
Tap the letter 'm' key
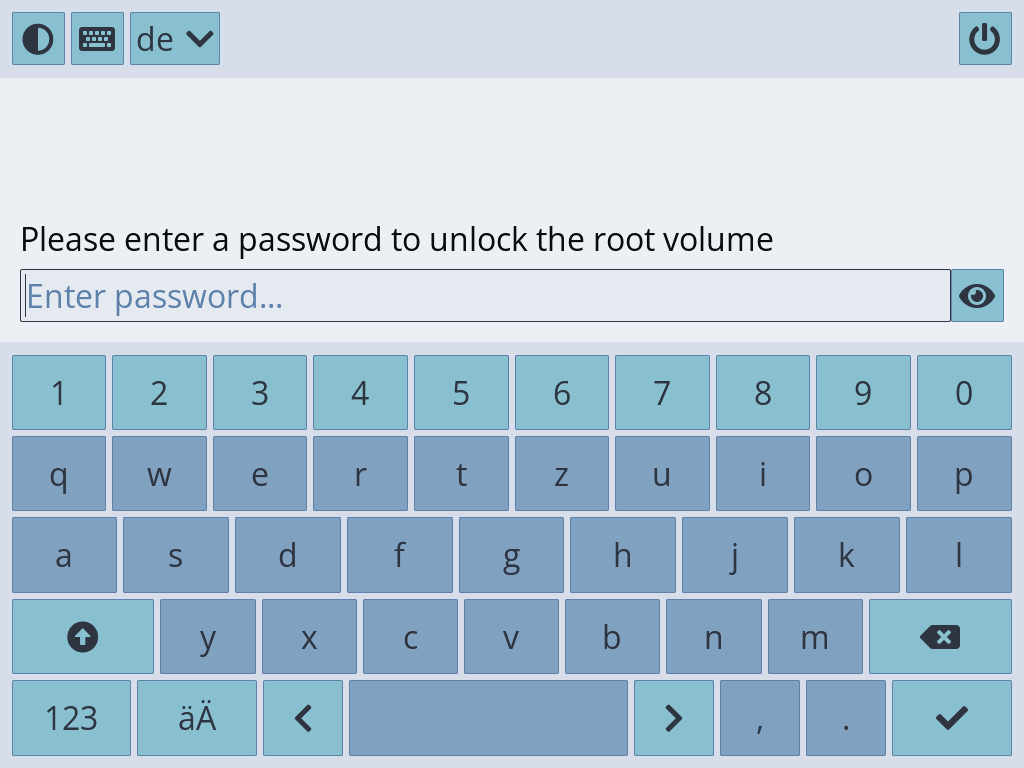click(814, 636)
